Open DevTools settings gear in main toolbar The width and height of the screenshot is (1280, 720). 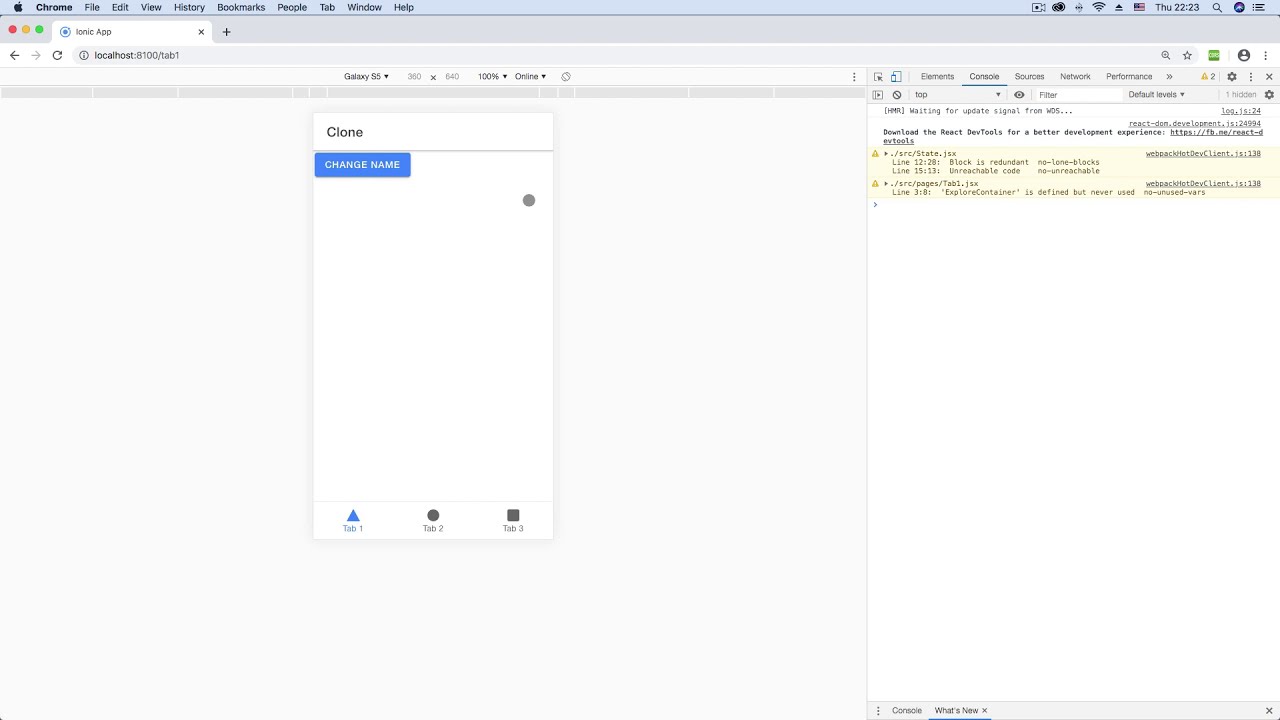click(1232, 77)
